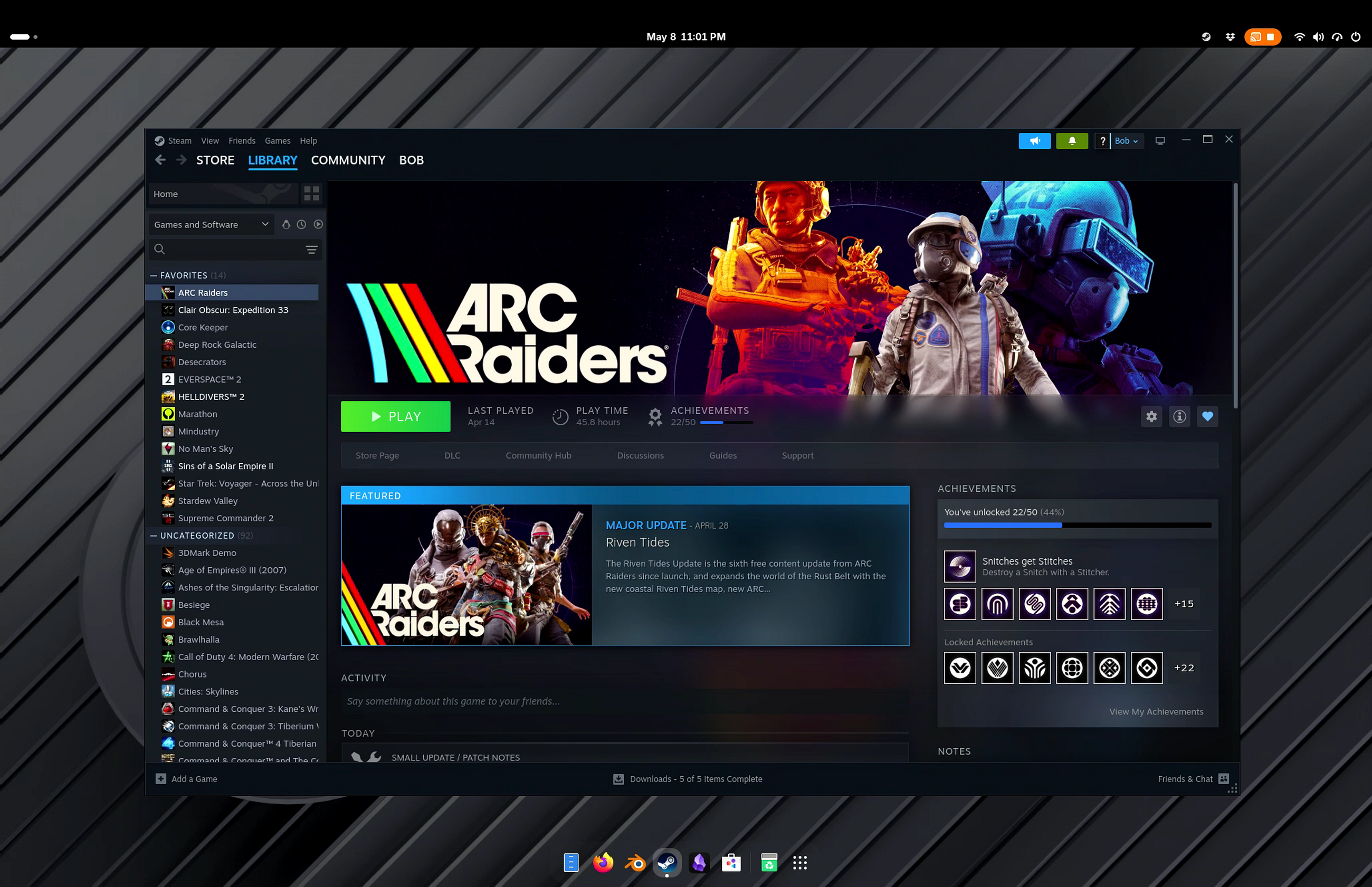Go to the COMMUNITY tab
Screen dimensions: 1372x887
coord(348,160)
